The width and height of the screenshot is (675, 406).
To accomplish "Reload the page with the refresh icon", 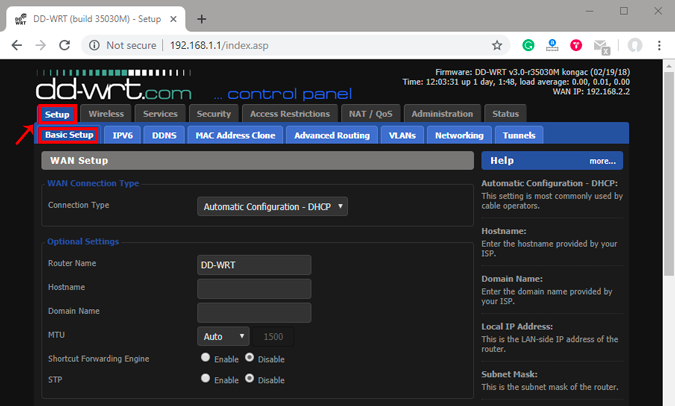I will (65, 45).
